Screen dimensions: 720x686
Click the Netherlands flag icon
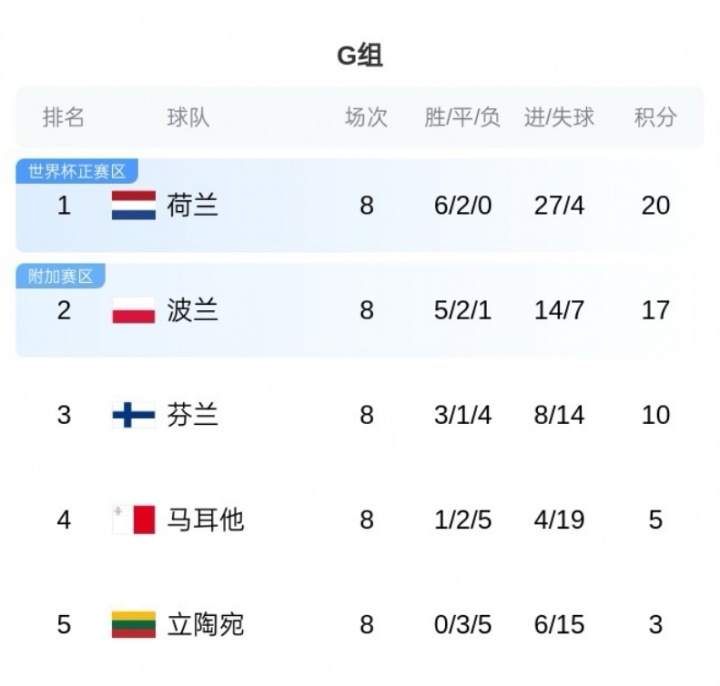point(133,206)
